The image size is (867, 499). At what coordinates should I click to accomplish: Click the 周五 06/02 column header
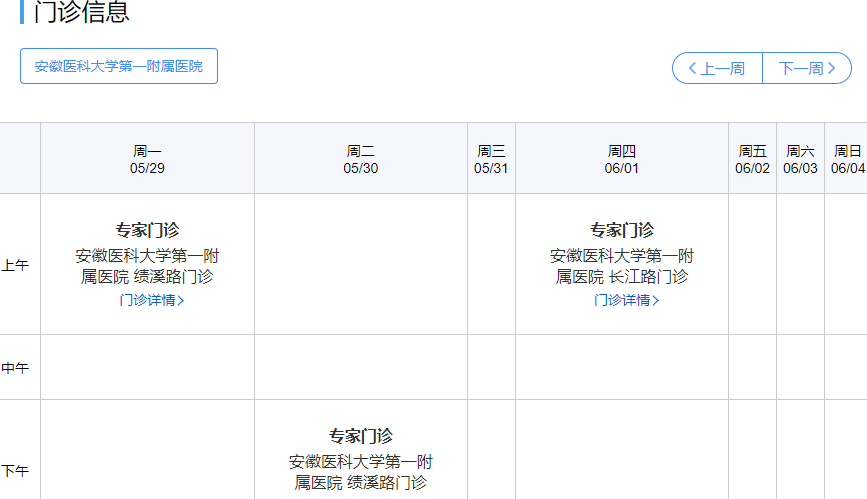[752, 159]
